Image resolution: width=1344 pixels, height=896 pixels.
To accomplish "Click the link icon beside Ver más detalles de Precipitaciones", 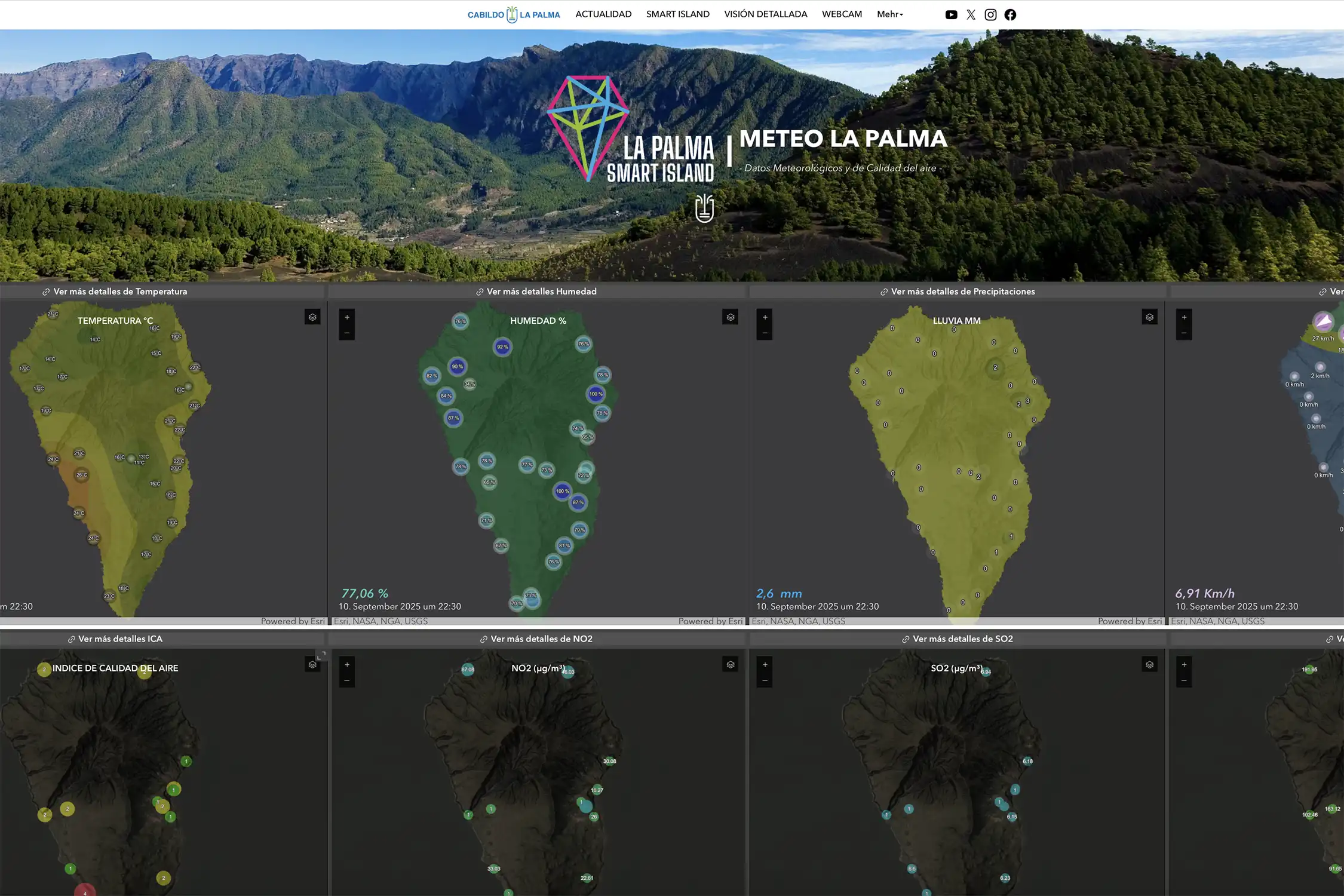I will (883, 292).
